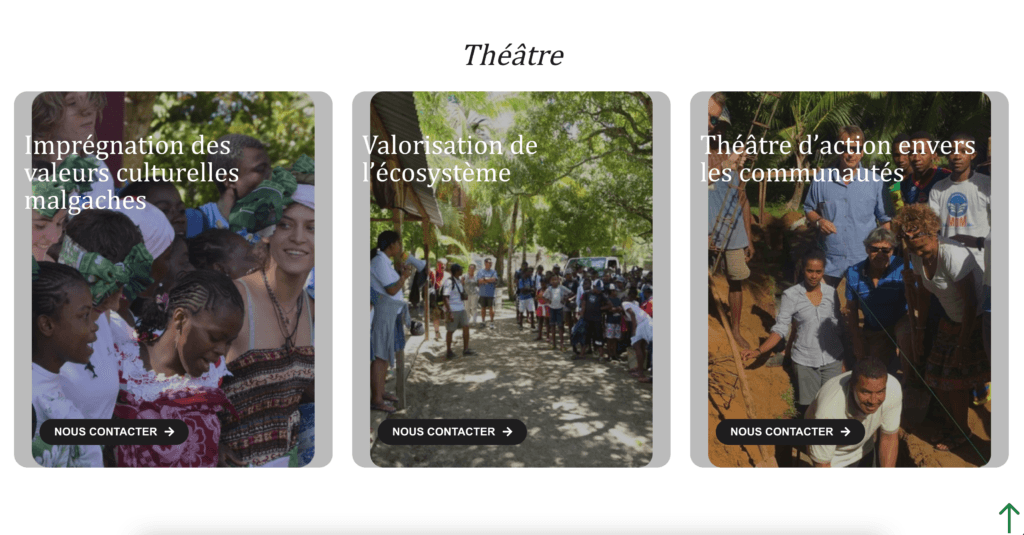This screenshot has width=1024, height=535.
Task: Click the white van in the Valorisation photo
Action: point(591,264)
